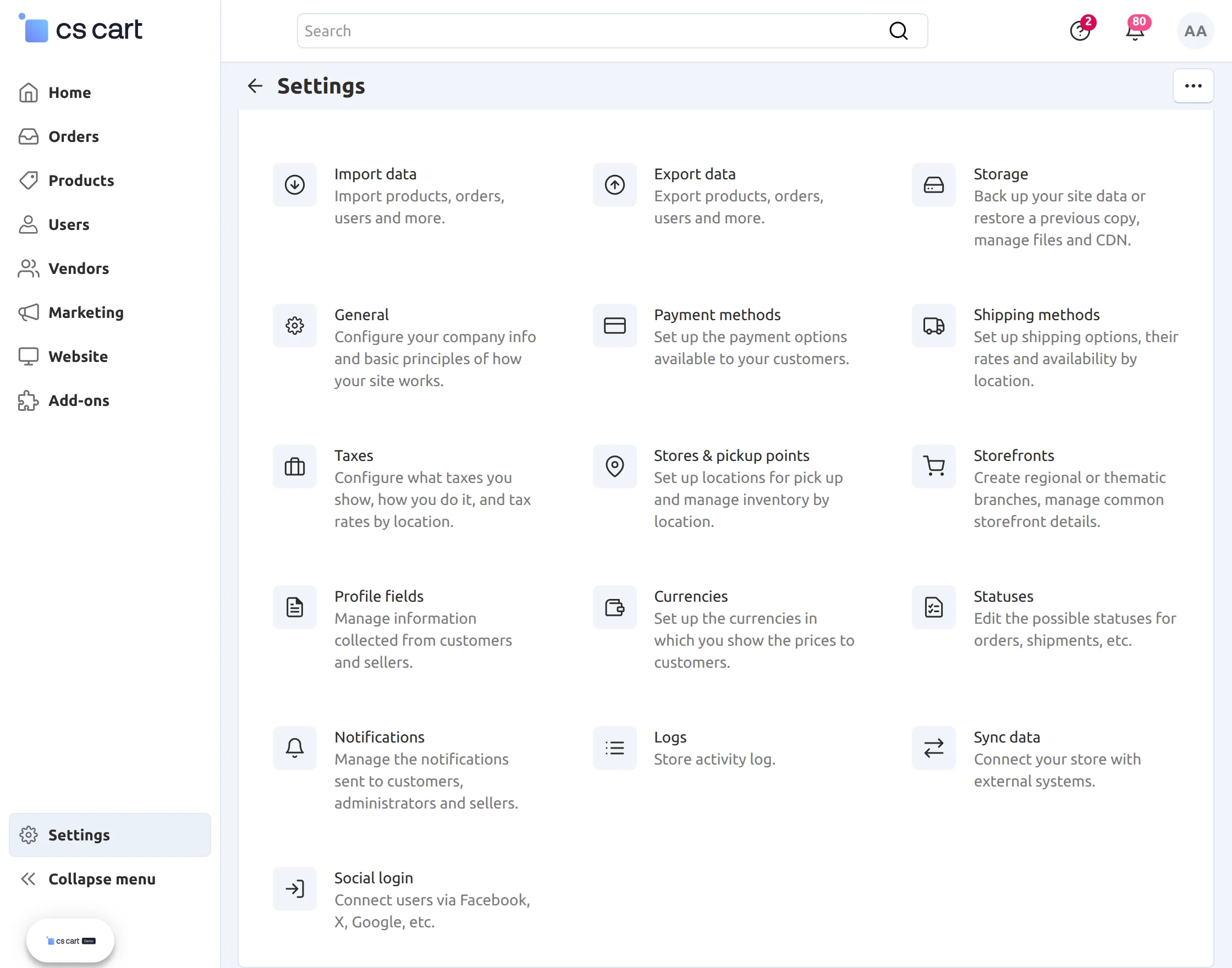
Task: Open the Payment methods link
Action: [x=717, y=315]
